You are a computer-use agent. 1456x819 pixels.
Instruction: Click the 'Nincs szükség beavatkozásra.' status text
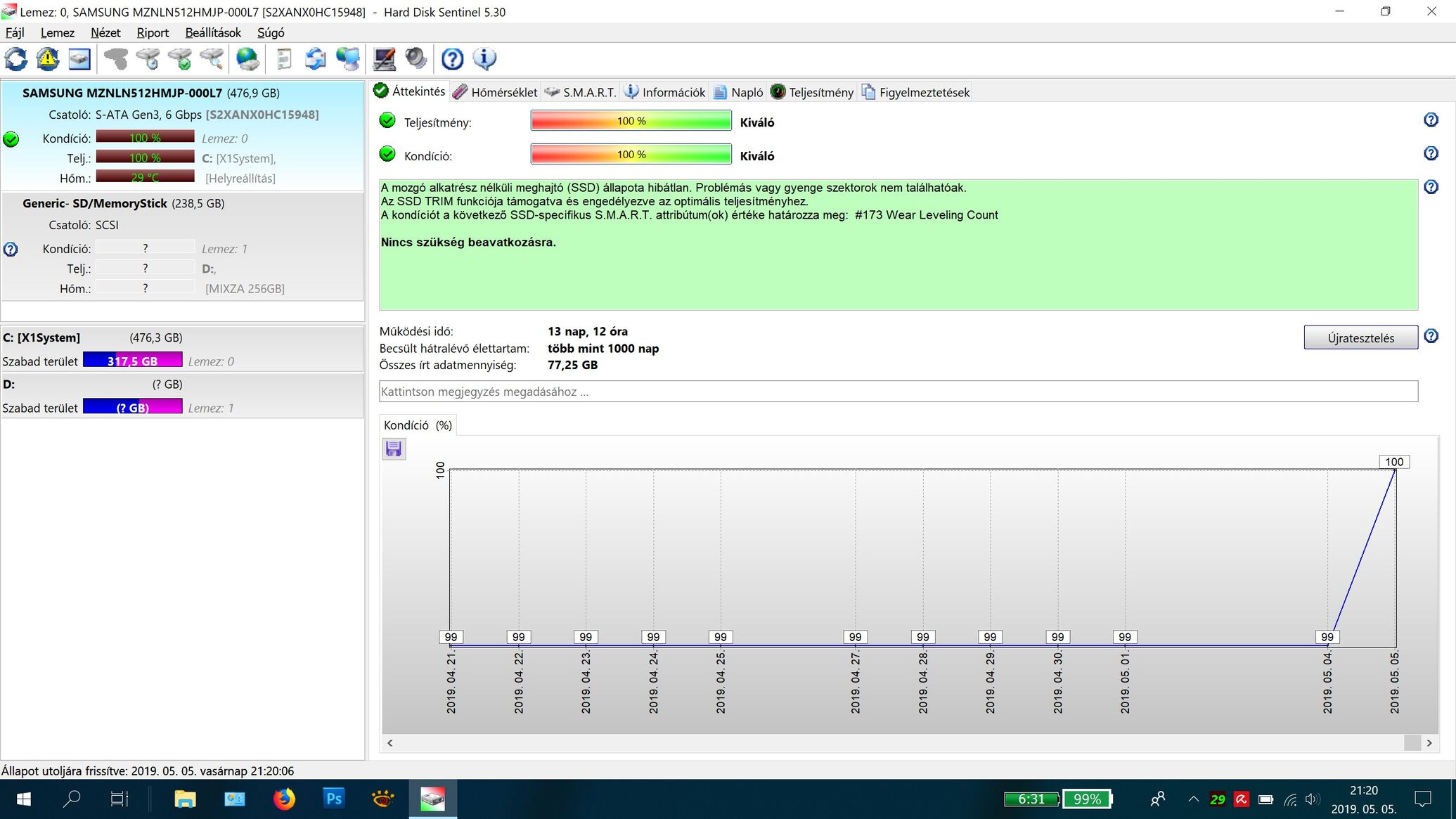468,242
